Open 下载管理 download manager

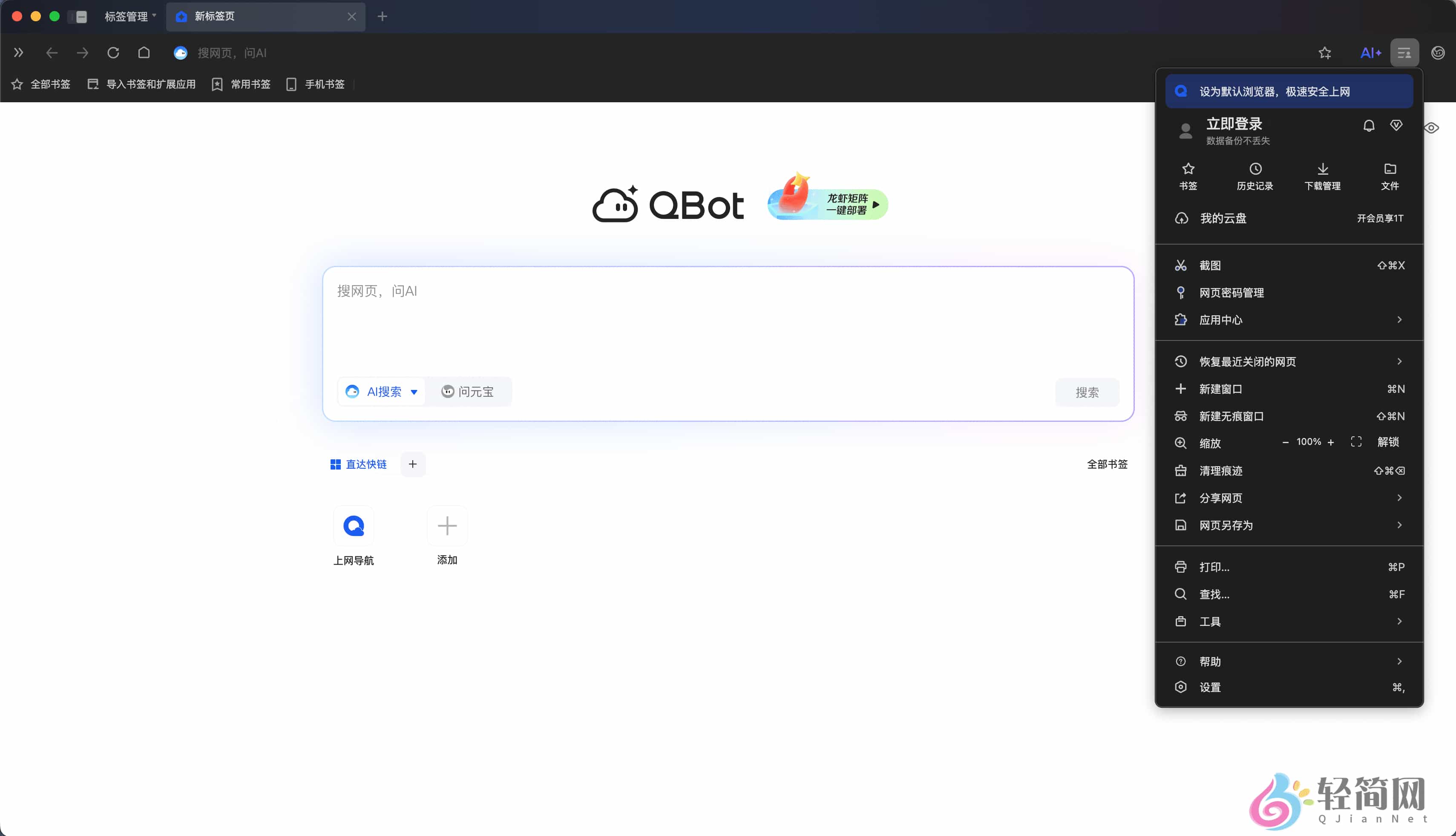[1322, 175]
